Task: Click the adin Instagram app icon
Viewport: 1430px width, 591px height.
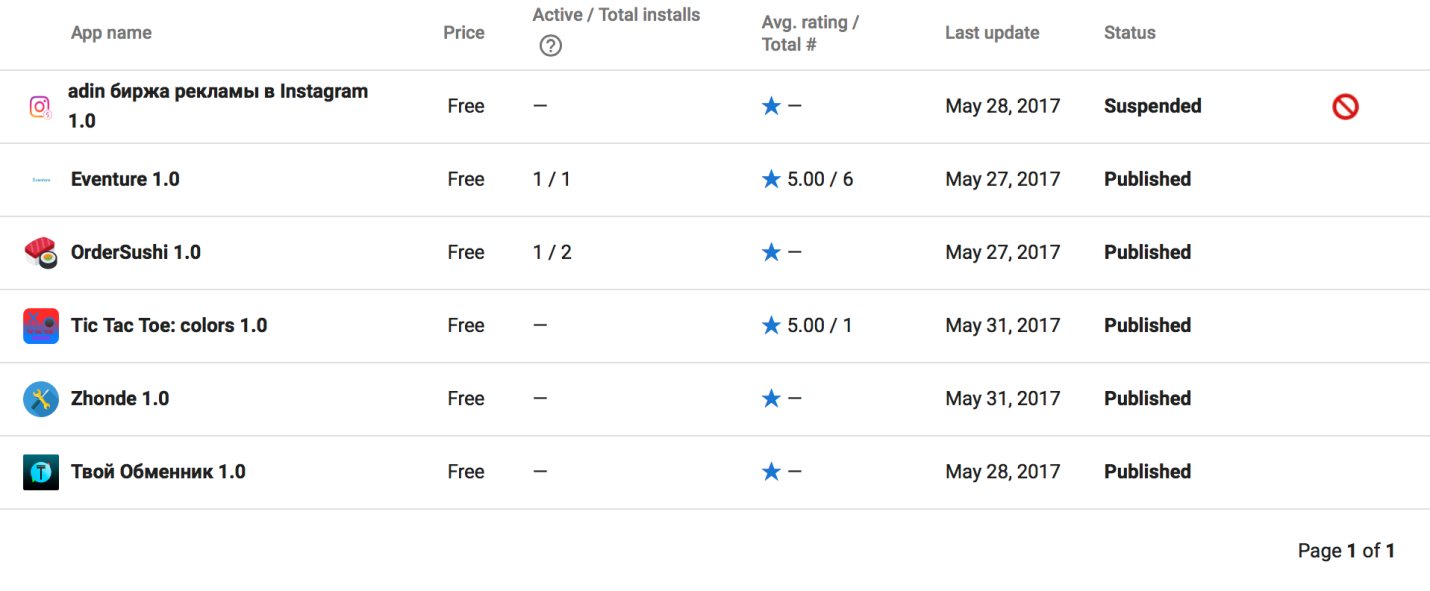Action: point(40,106)
